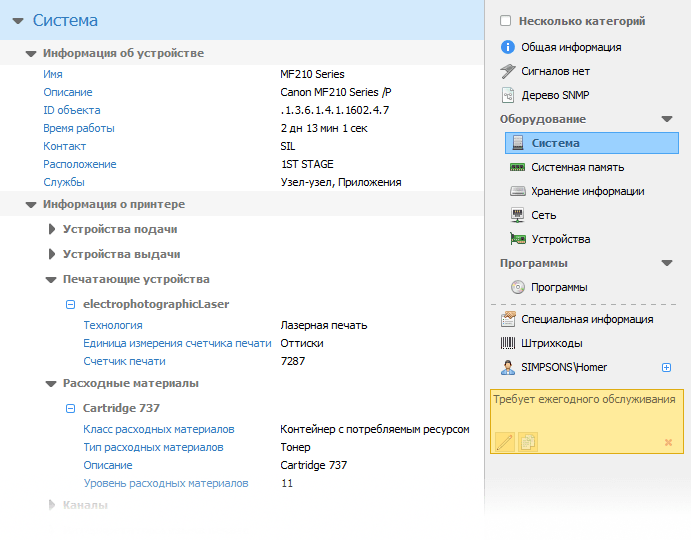Screen dimensions: 691x540
Task: Enable the Несколько категорий checkbox
Action: point(505,21)
